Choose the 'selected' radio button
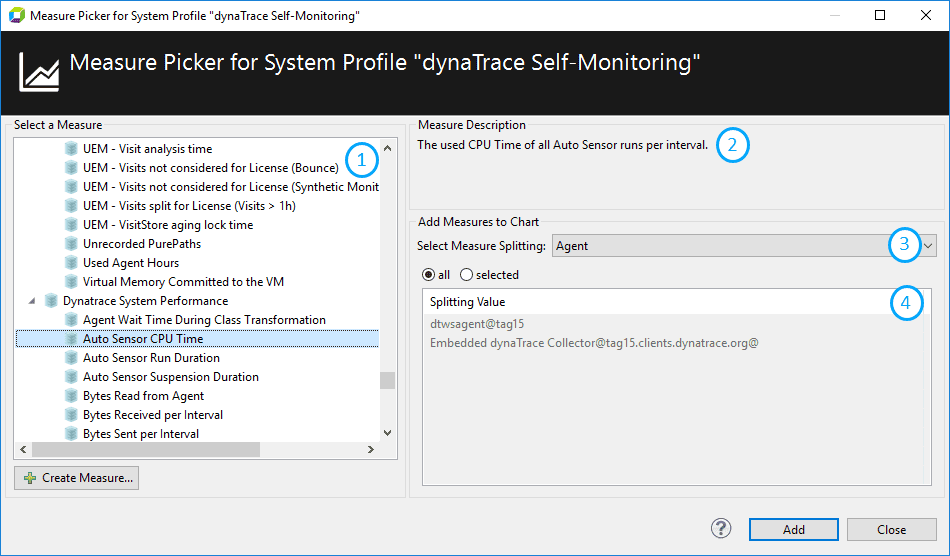 point(466,275)
